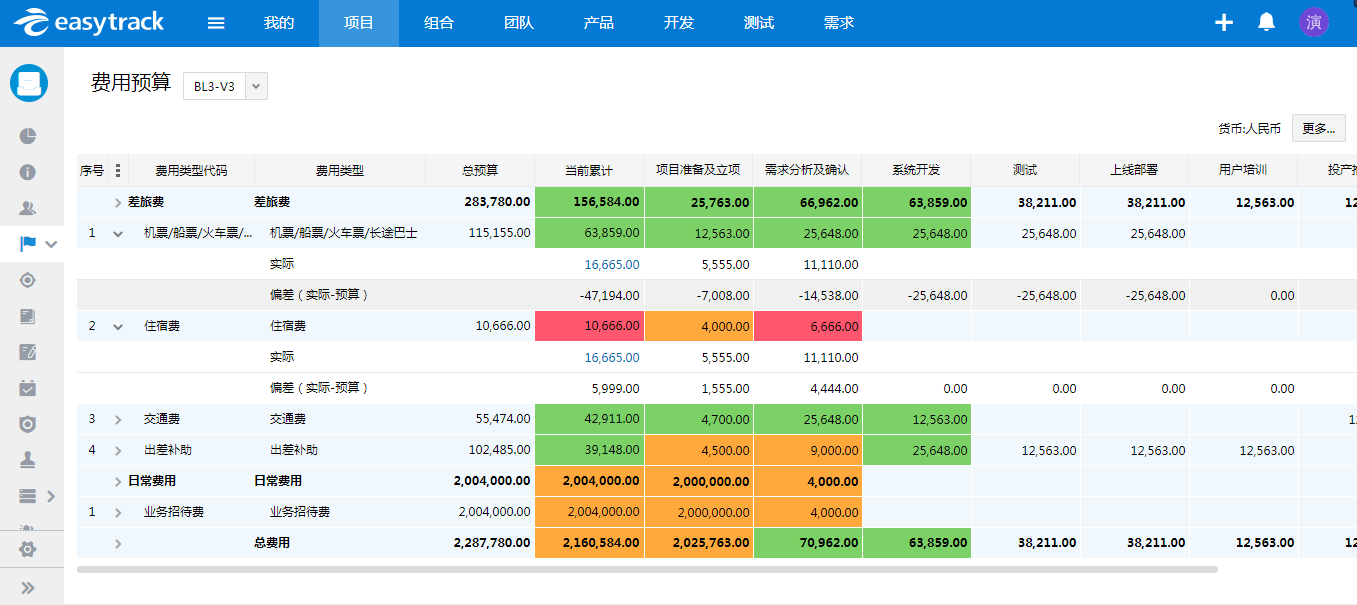This screenshot has height=605, width=1357.
Task: Expand the list icon submenu arrow in sidebar
Action: click(x=52, y=496)
